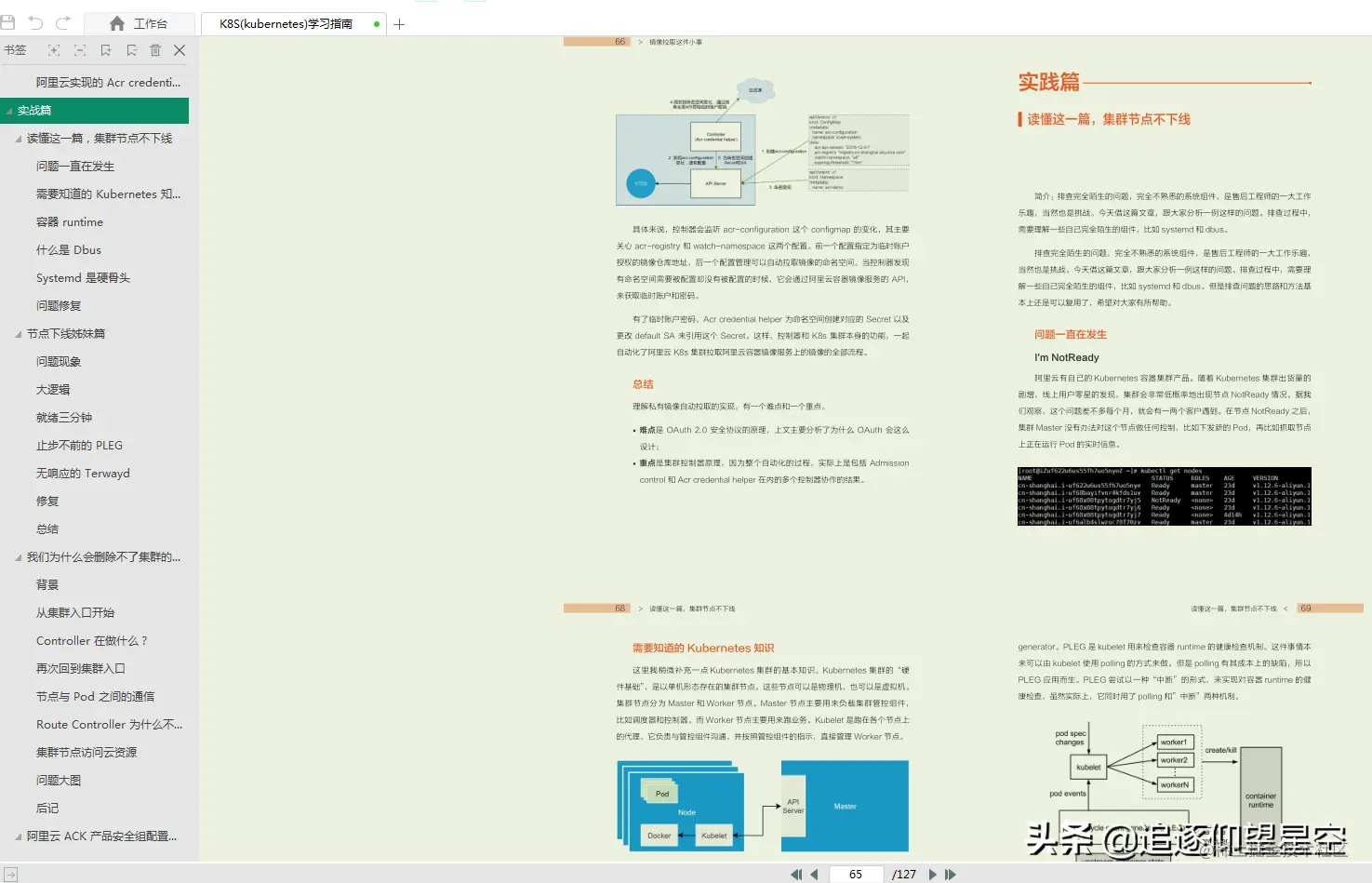Collapse 阿里云 ACK 产品安全组配置 bookmark node
This screenshot has height=883, width=1372.
point(19,836)
